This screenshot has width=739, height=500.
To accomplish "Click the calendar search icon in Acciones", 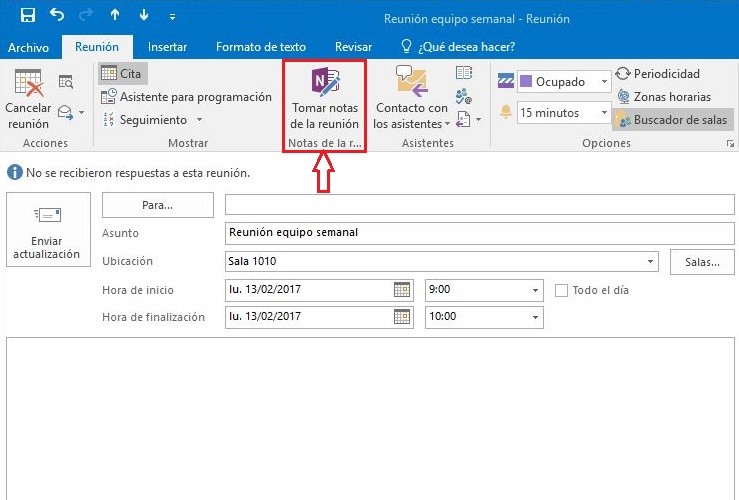I will tap(66, 82).
